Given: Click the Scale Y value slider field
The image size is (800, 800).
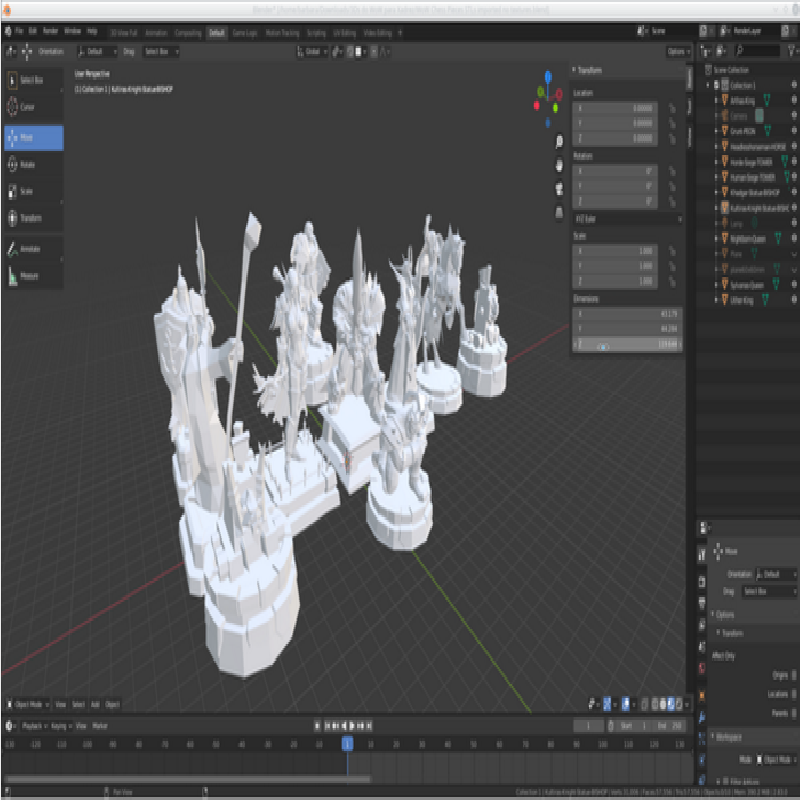Looking at the screenshot, I should click(x=614, y=266).
